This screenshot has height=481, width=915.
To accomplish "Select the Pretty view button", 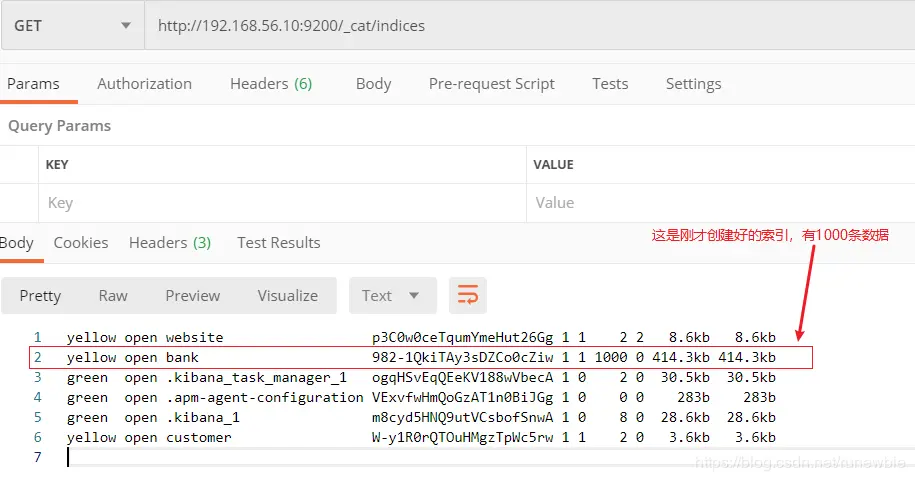I will click(40, 296).
